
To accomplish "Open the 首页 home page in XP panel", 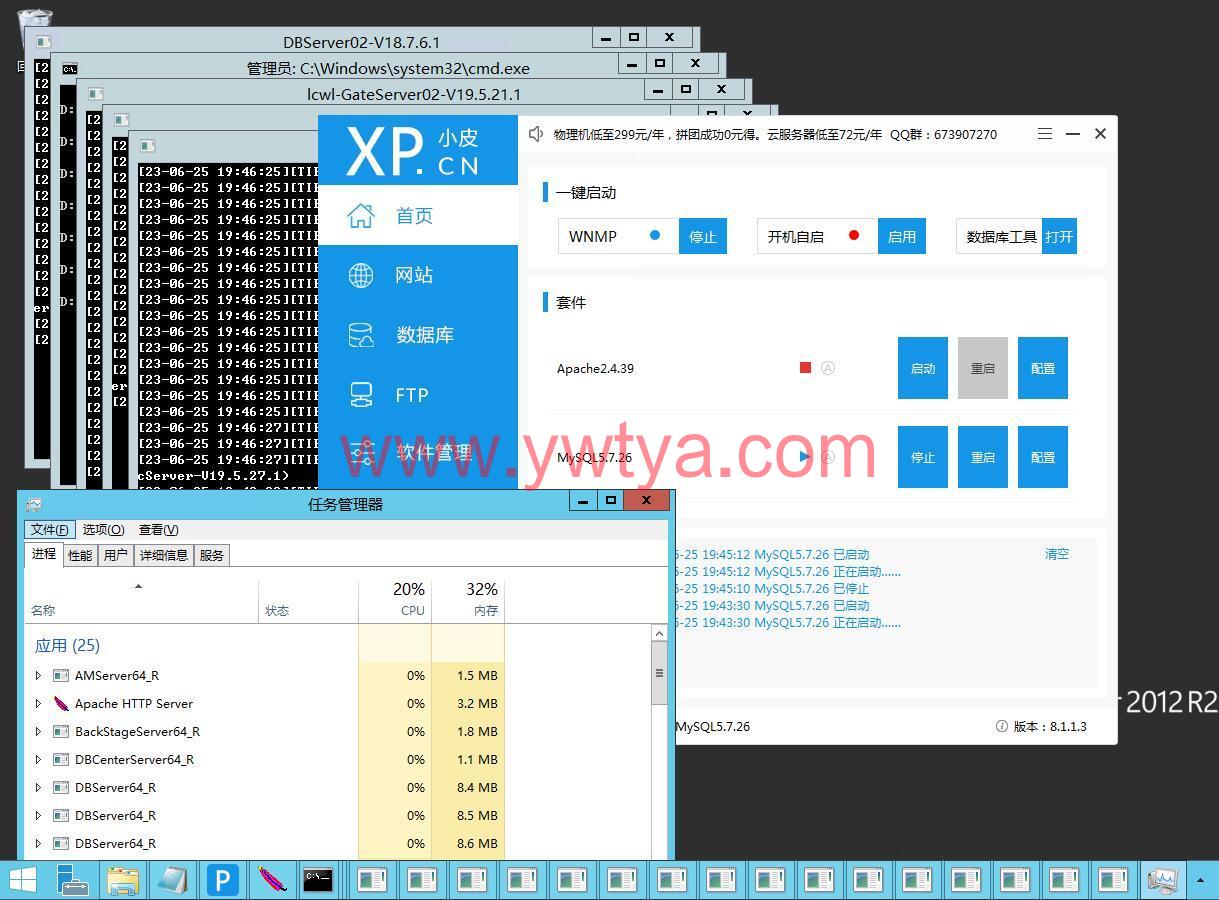I will (417, 215).
